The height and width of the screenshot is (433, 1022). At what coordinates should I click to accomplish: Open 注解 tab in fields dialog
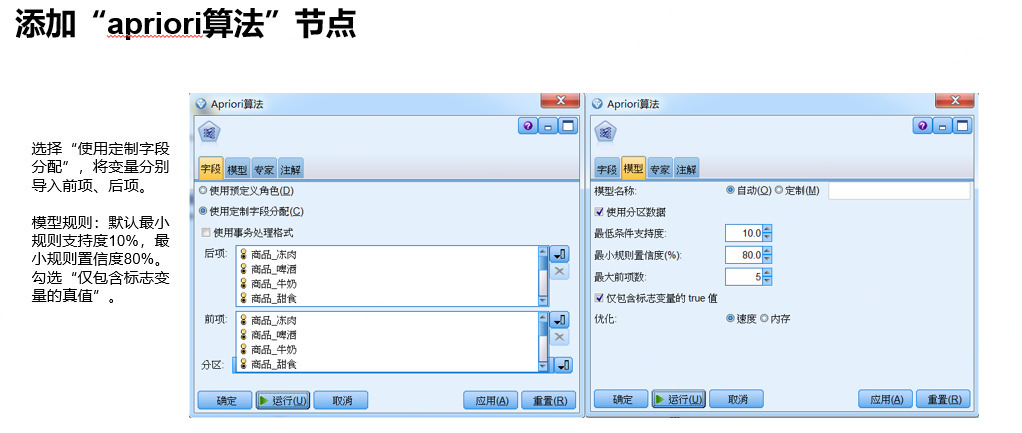[291, 170]
